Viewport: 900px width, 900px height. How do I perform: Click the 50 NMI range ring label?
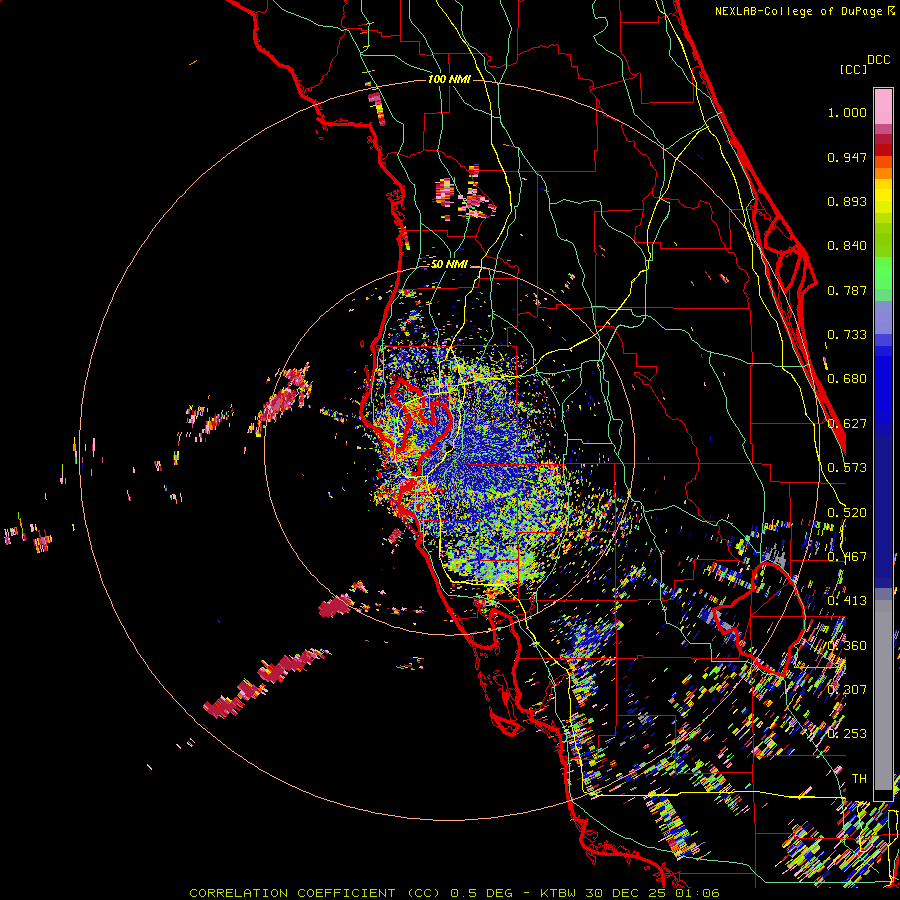pos(449,264)
